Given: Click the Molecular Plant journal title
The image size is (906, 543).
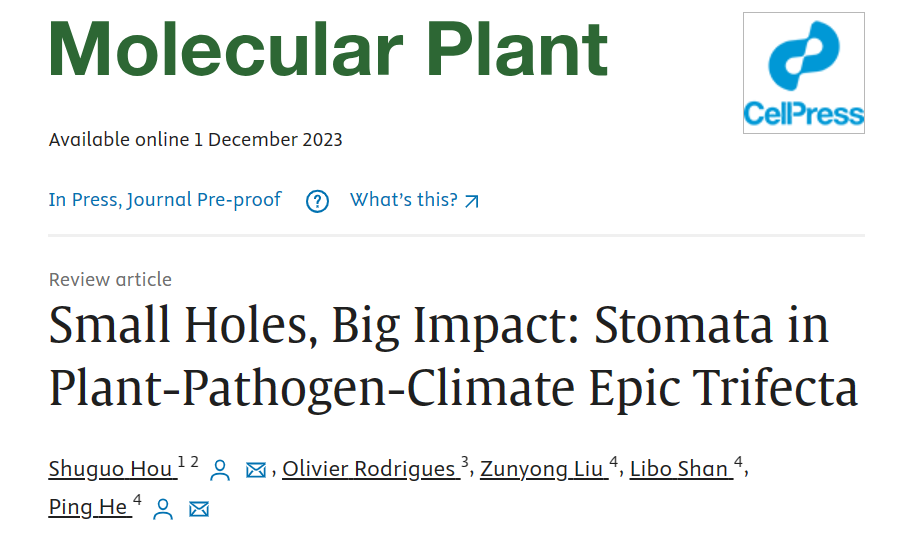Looking at the screenshot, I should [328, 50].
